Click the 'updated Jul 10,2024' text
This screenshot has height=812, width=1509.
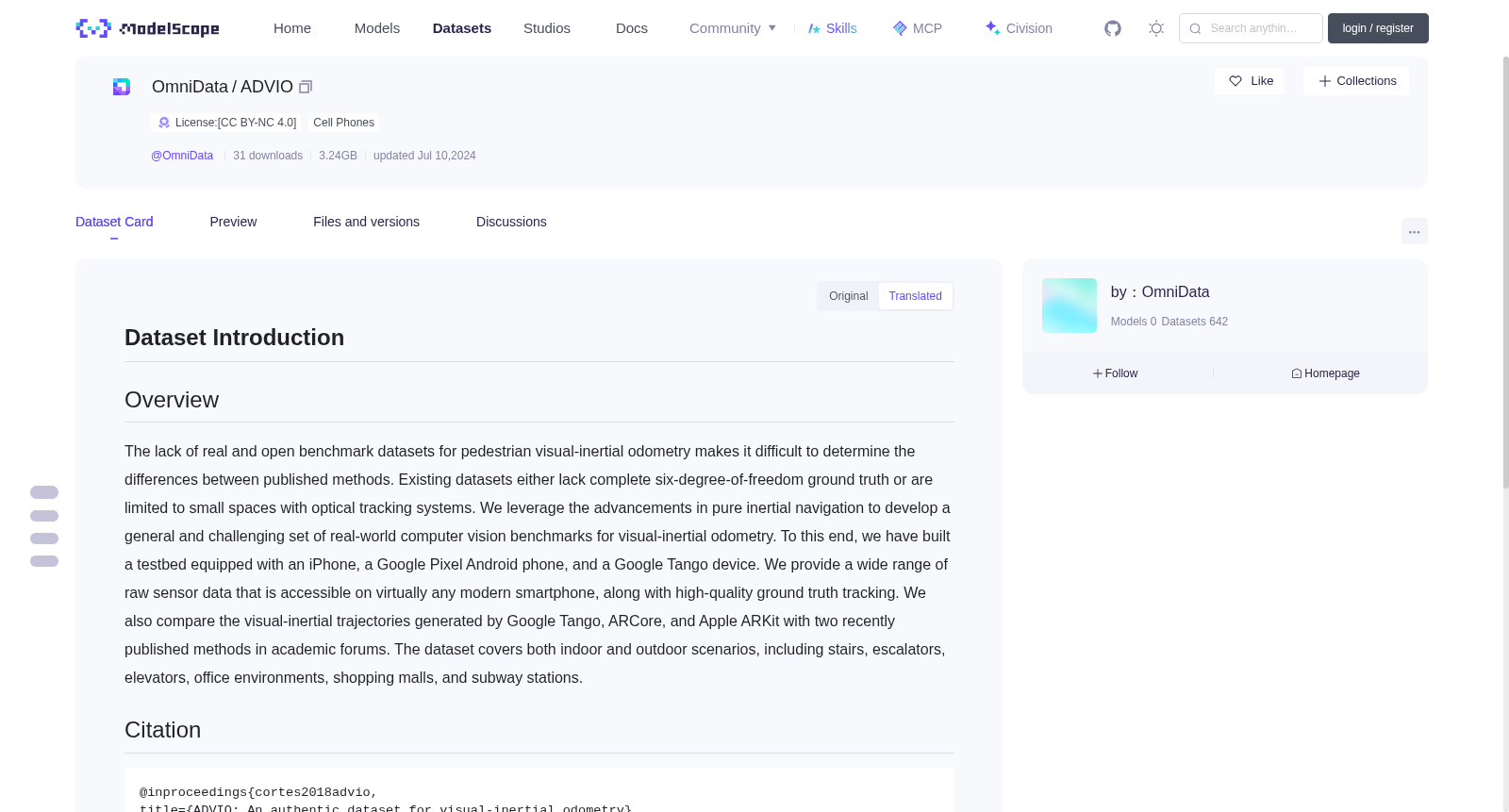(424, 156)
